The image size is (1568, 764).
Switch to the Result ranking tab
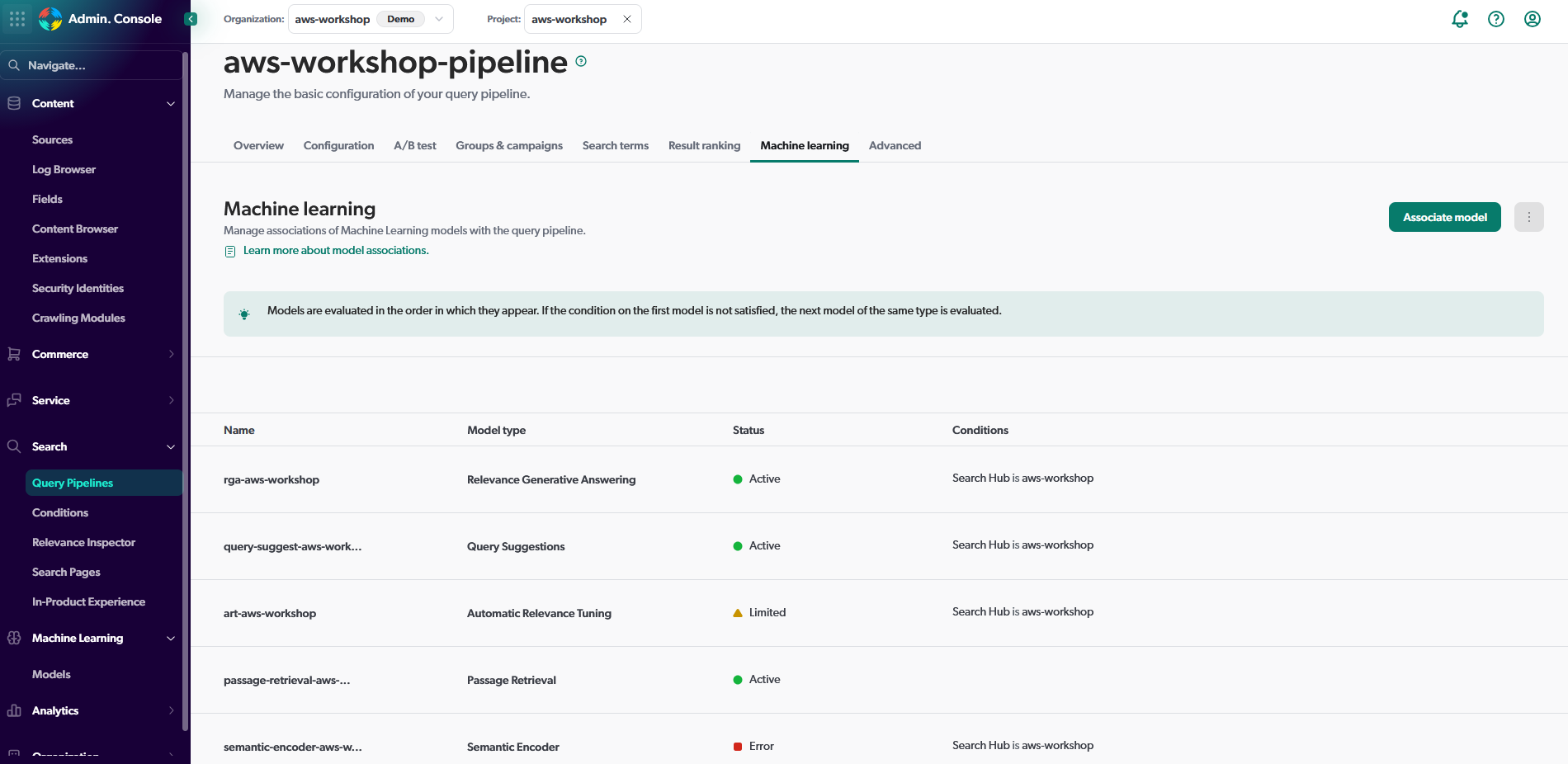(x=703, y=145)
